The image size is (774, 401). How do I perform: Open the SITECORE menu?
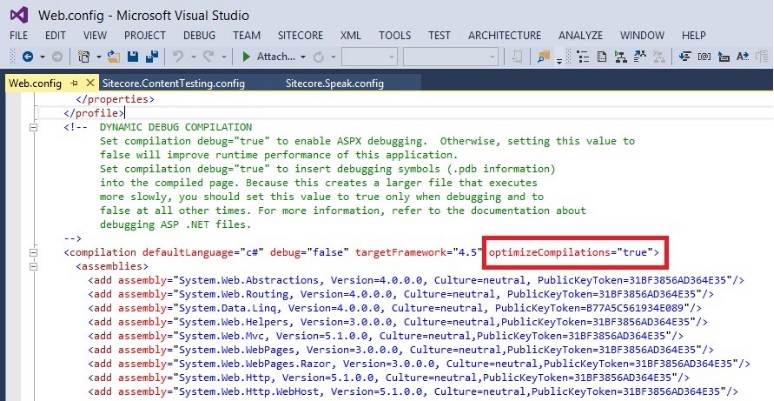[x=301, y=36]
